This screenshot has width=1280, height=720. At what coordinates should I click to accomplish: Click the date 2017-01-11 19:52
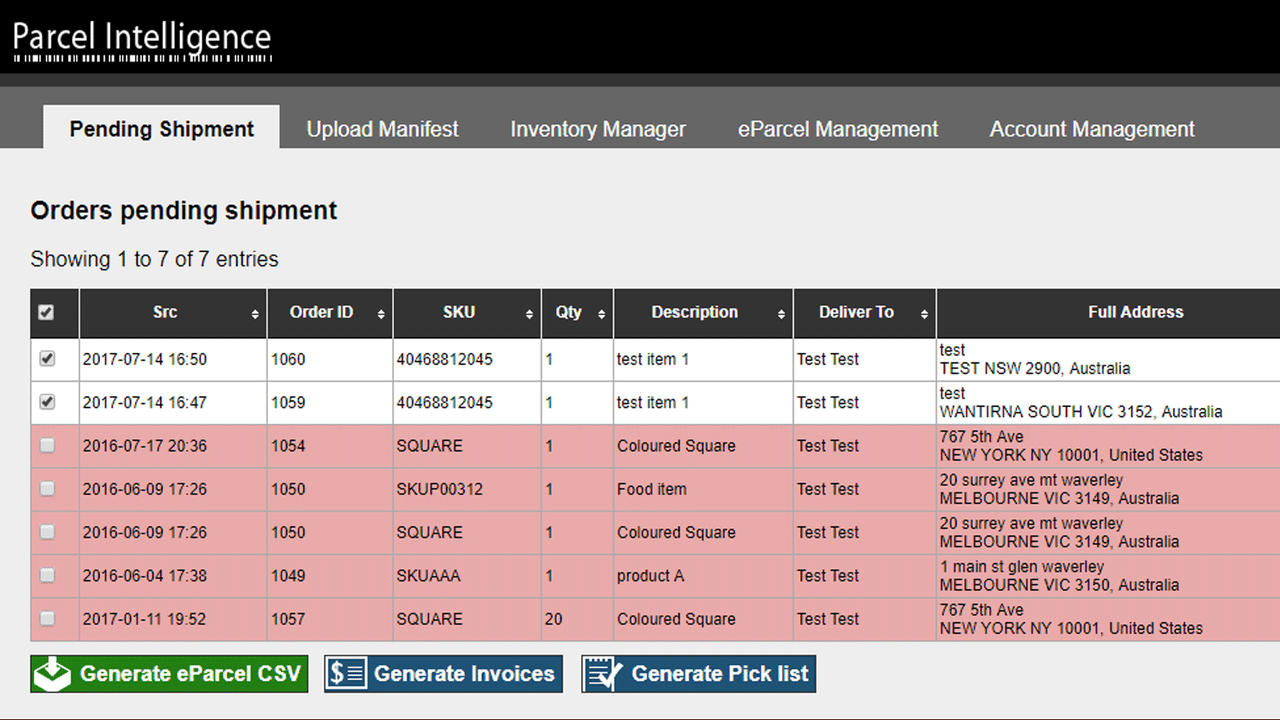pos(144,619)
